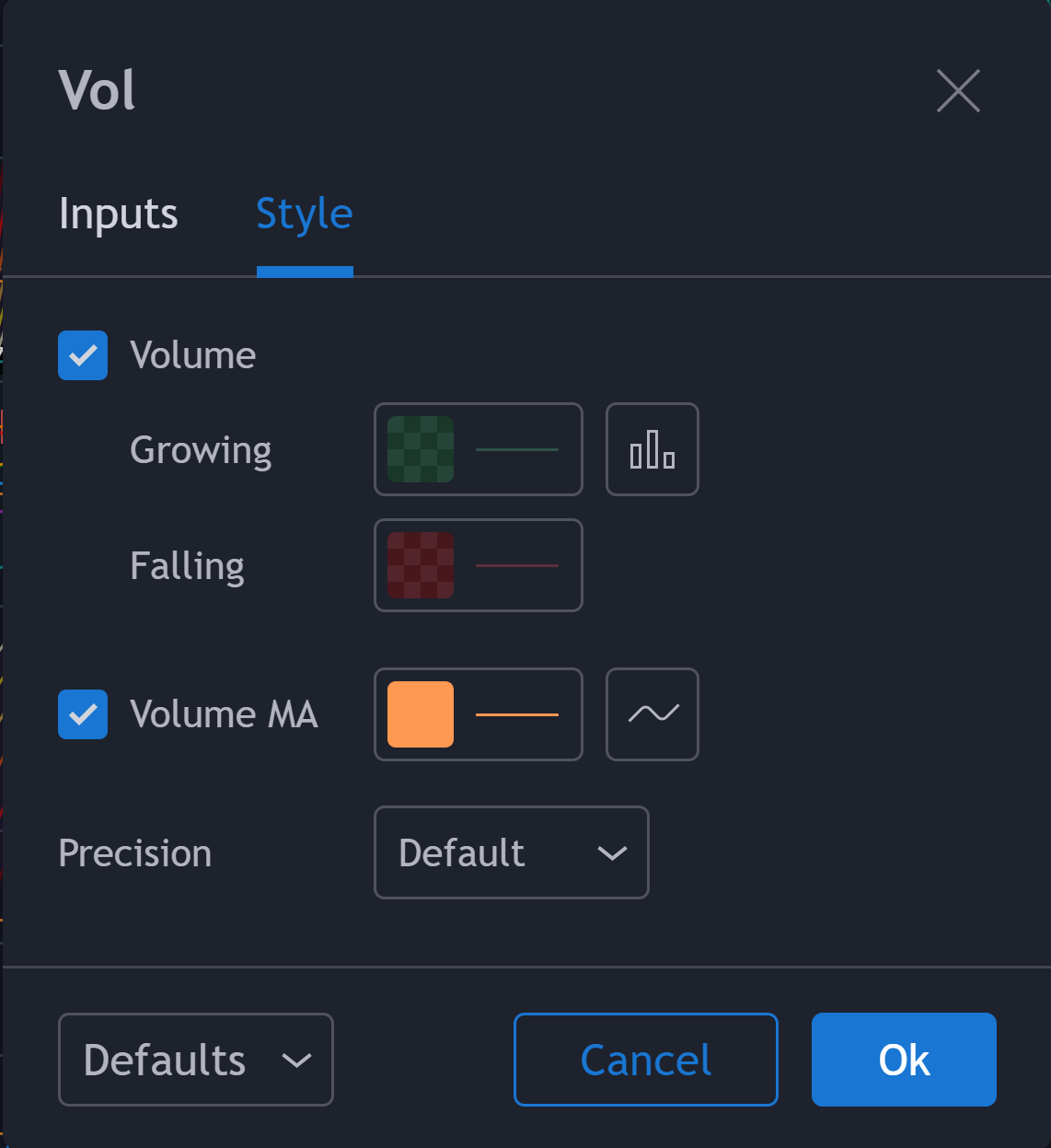
Task: Click the chevron arrow in the Precision box
Action: pyautogui.click(x=612, y=853)
